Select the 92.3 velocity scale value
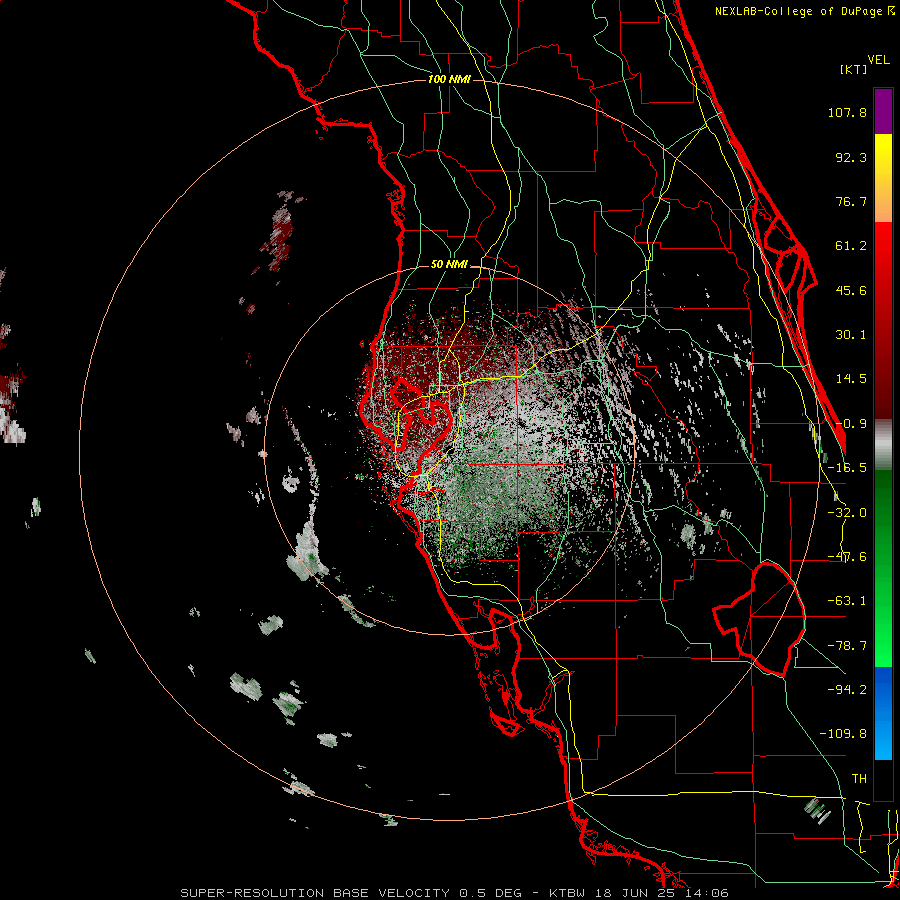The image size is (900, 900). tap(851, 157)
